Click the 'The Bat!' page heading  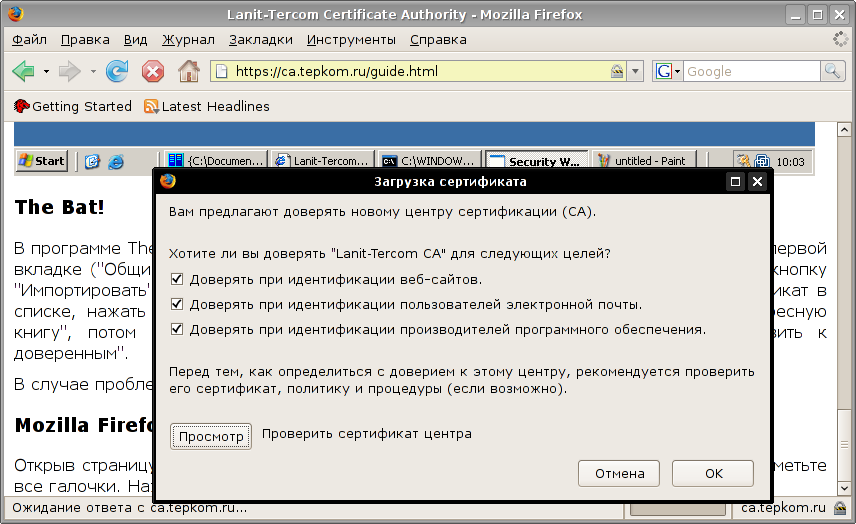click(60, 207)
